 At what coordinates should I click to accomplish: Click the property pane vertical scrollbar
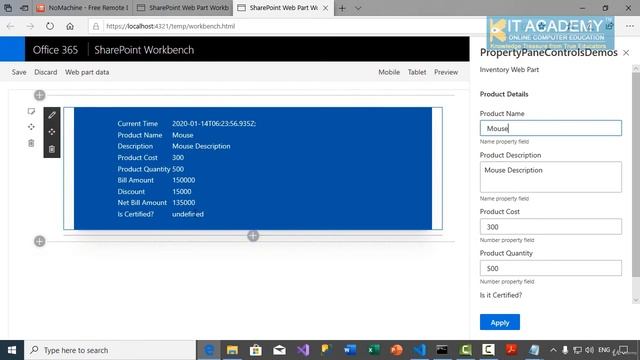[636, 176]
